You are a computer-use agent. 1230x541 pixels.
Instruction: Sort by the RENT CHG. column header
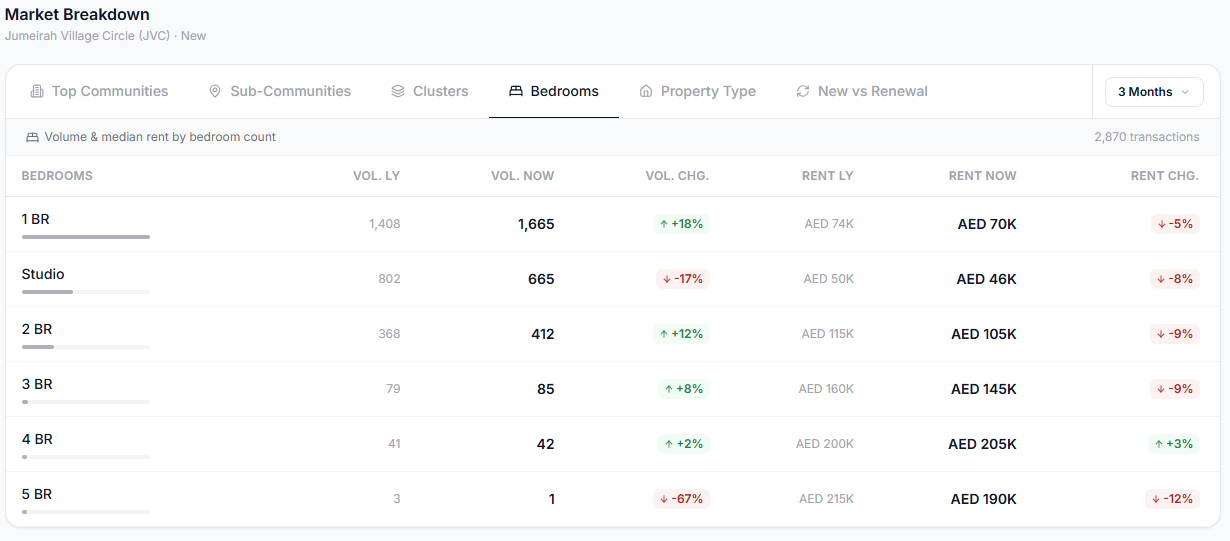pos(1164,176)
